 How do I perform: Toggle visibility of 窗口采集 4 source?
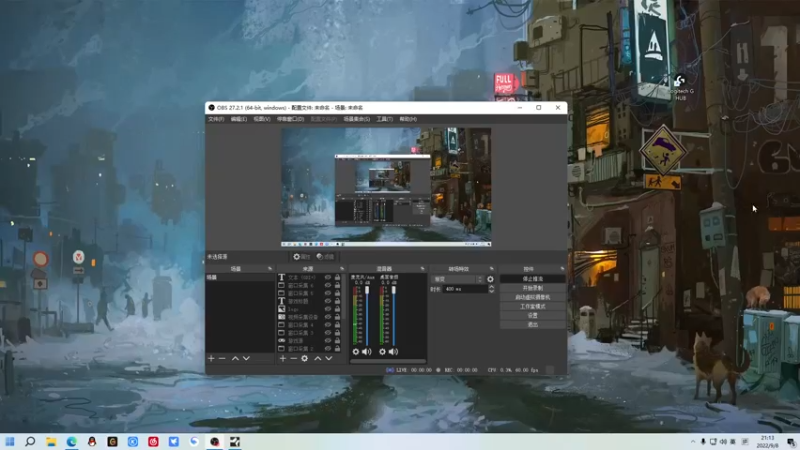328,325
